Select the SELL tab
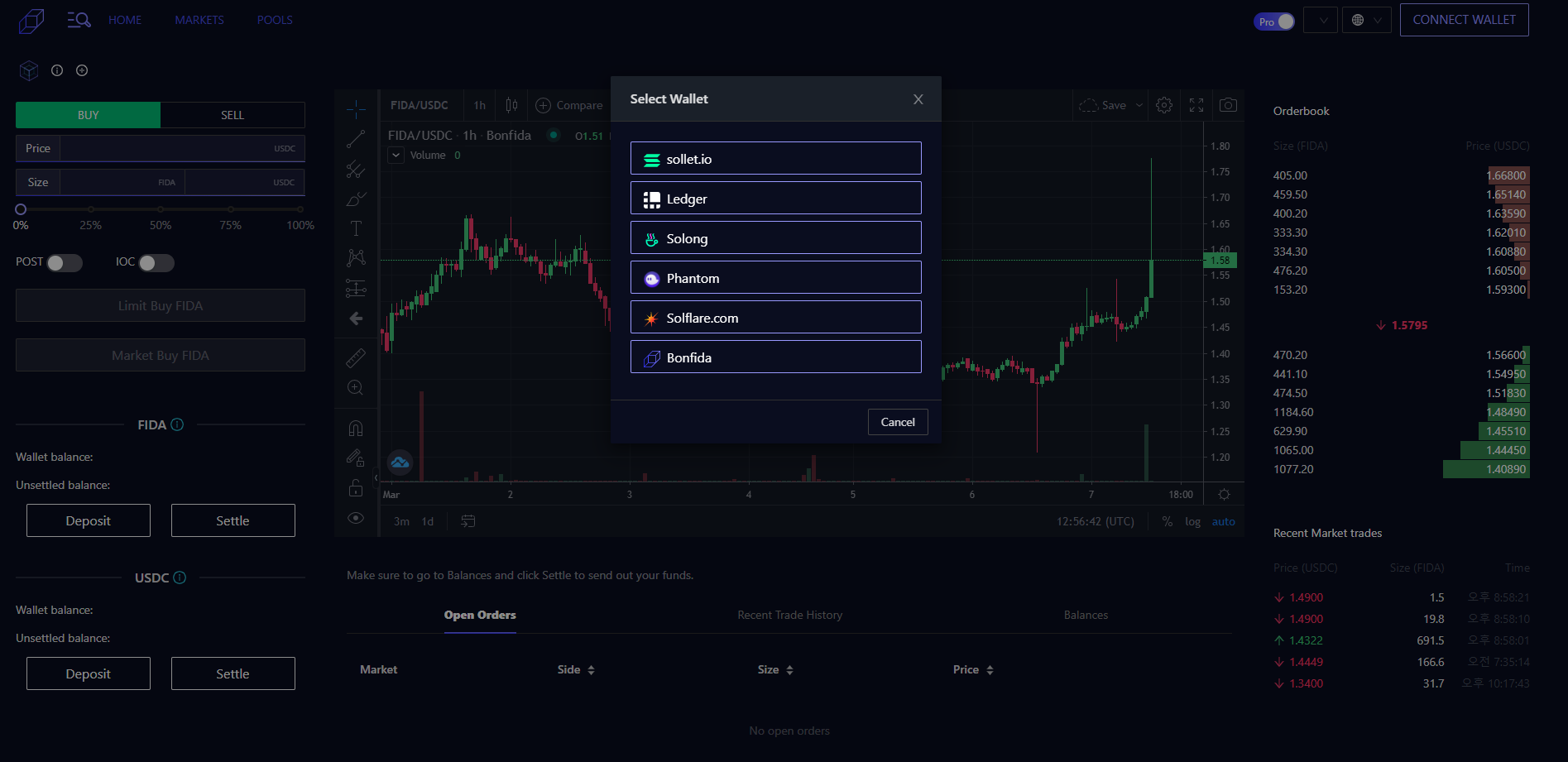 coord(233,115)
